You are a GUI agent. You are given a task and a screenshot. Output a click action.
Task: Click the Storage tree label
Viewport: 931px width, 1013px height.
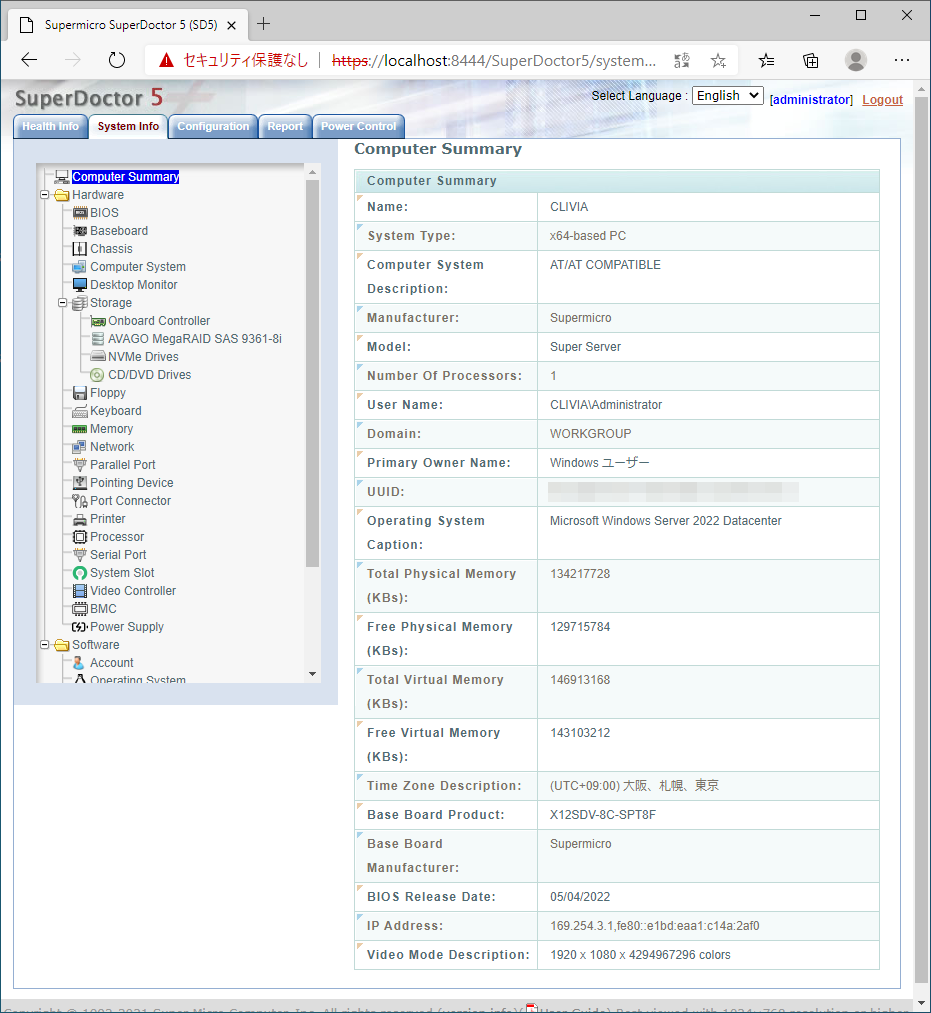(111, 303)
